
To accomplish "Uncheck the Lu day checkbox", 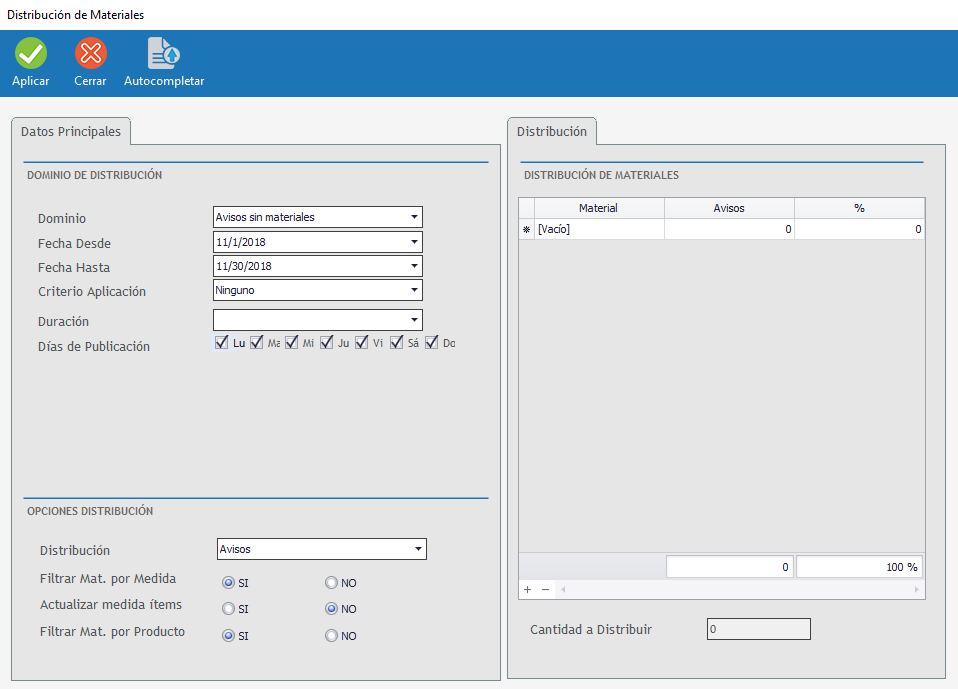I will [x=222, y=343].
